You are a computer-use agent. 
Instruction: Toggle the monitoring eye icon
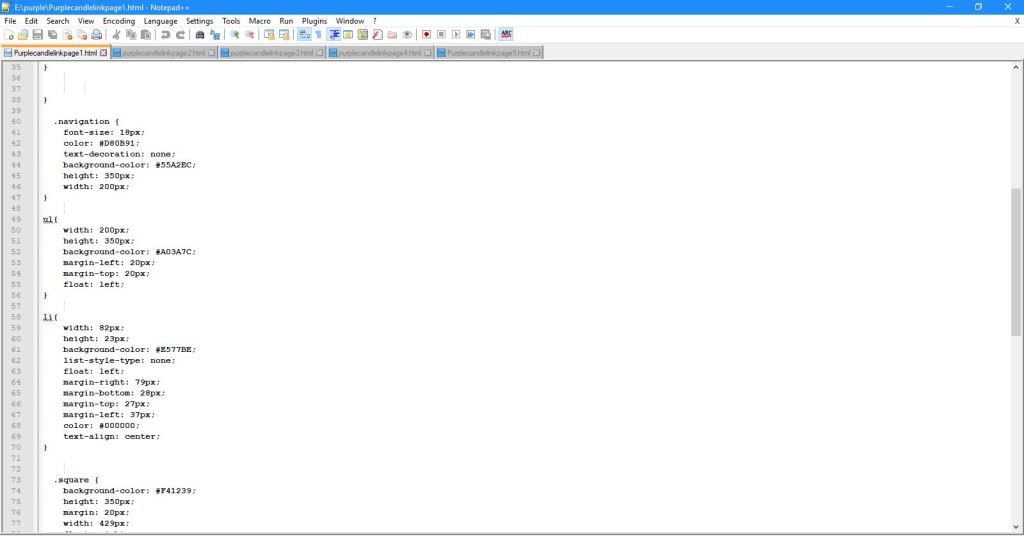[407, 34]
